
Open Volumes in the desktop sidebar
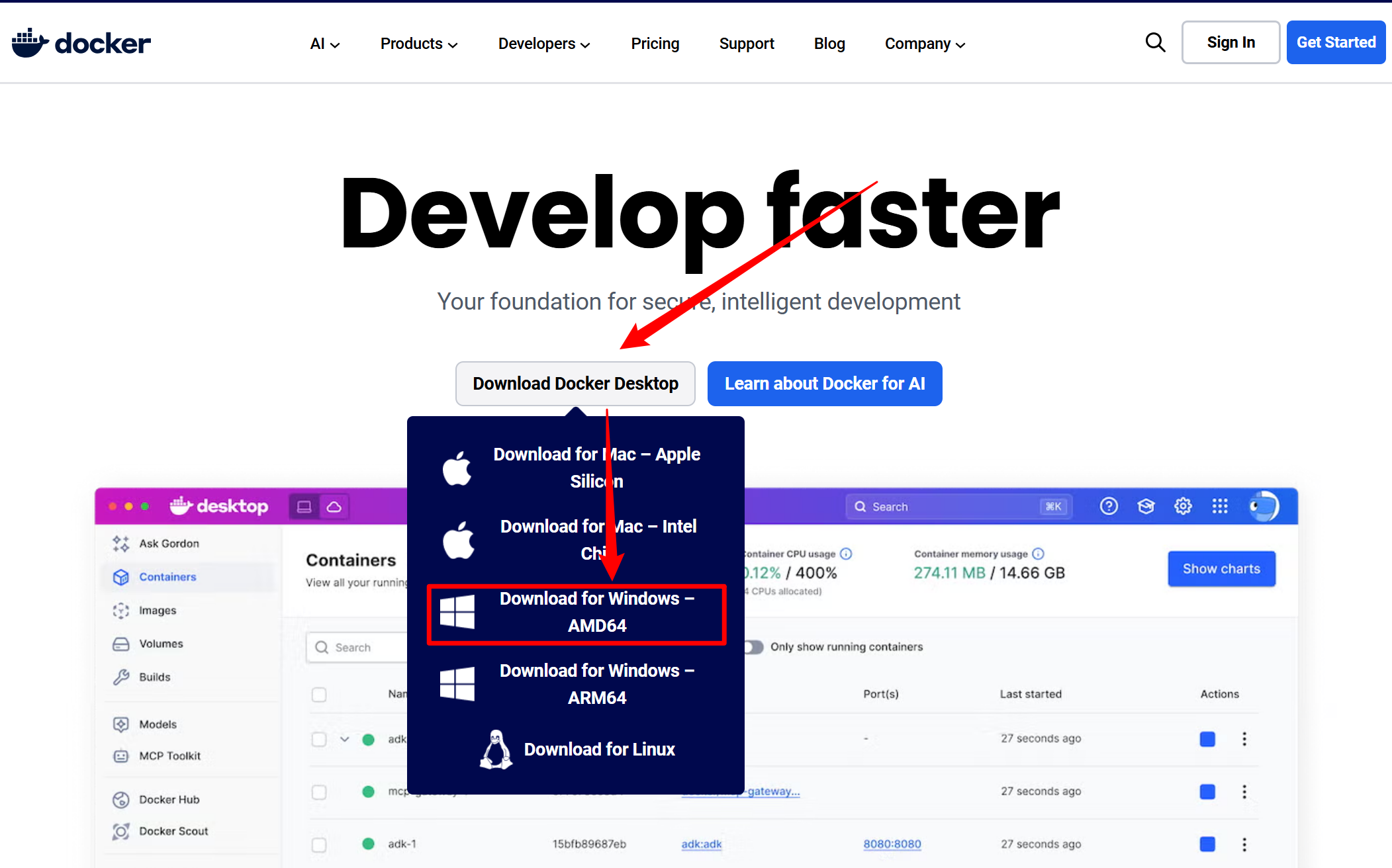pyautogui.click(x=161, y=644)
